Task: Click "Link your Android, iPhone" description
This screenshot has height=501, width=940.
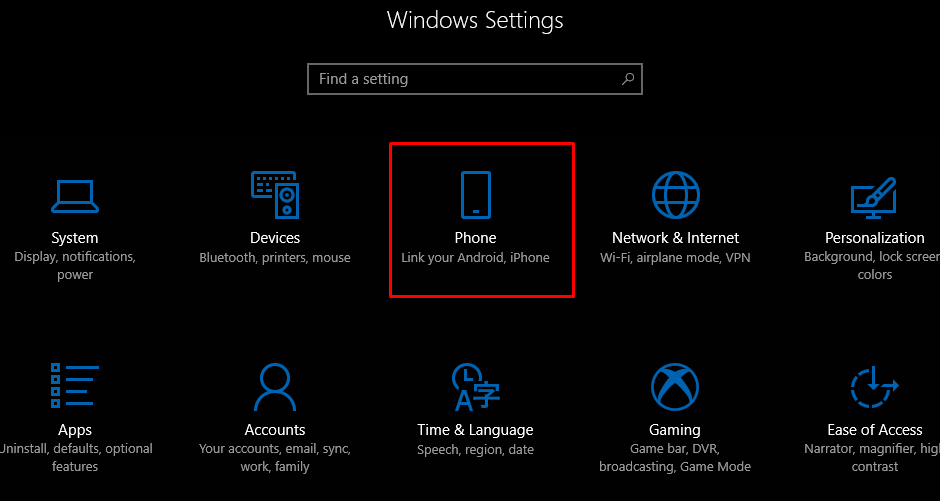Action: coord(475,258)
